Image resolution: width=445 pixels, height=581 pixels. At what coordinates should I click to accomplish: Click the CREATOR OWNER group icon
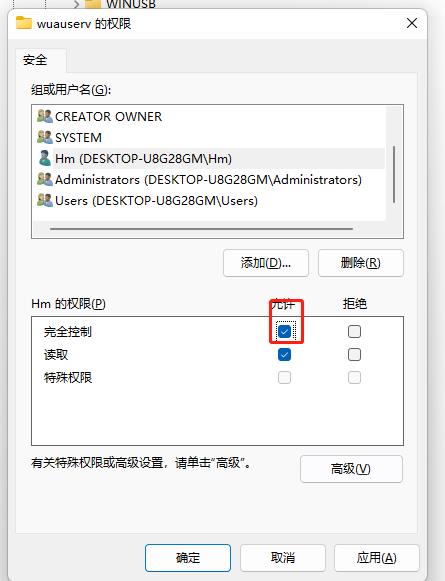(x=45, y=116)
